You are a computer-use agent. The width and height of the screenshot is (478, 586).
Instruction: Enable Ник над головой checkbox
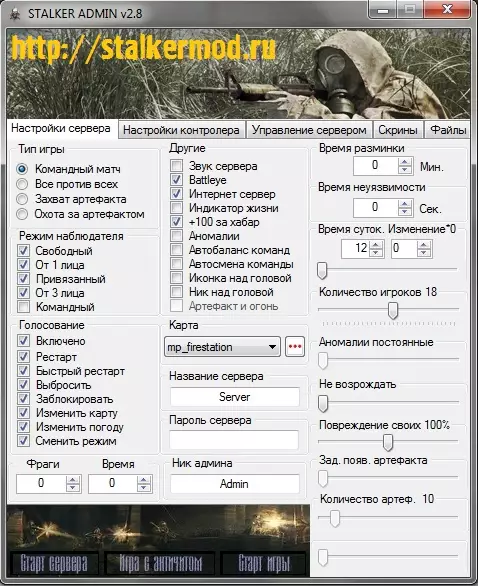pos(176,292)
